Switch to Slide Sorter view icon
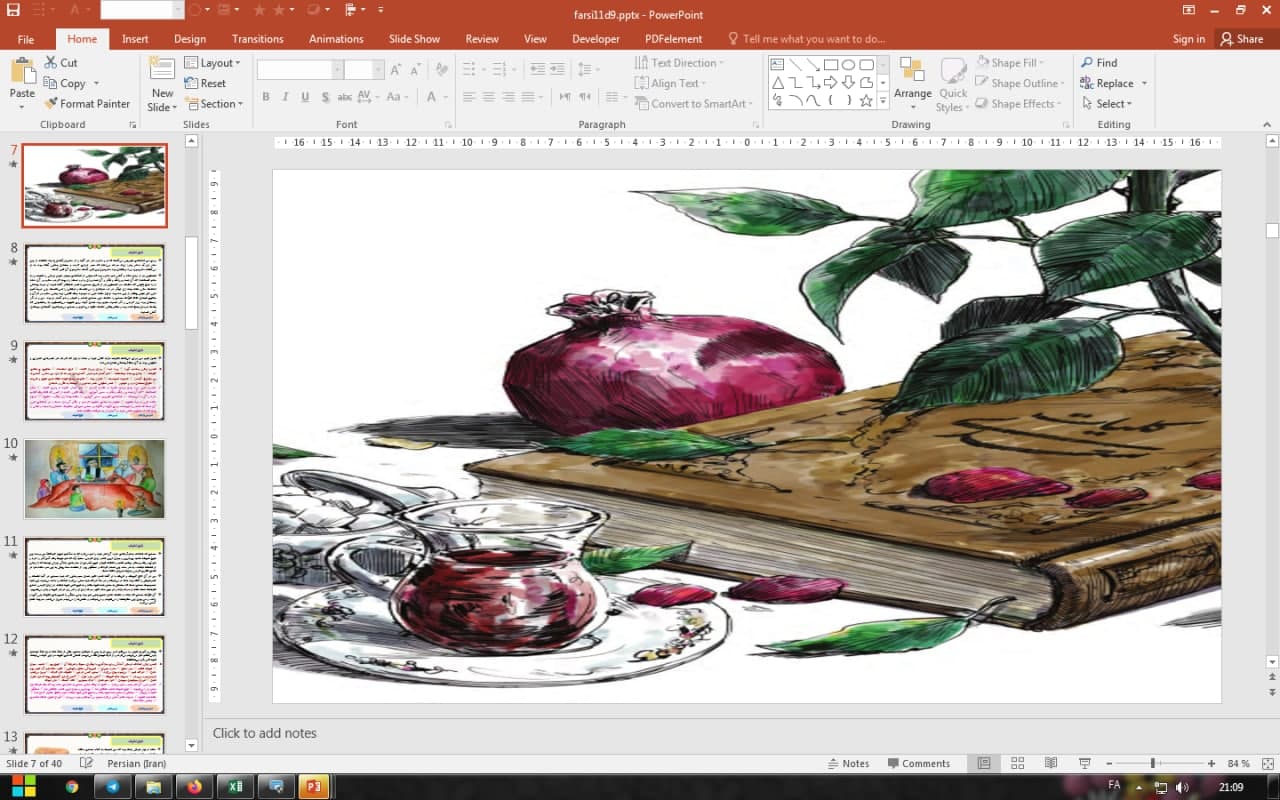The width and height of the screenshot is (1280, 800). click(1017, 763)
